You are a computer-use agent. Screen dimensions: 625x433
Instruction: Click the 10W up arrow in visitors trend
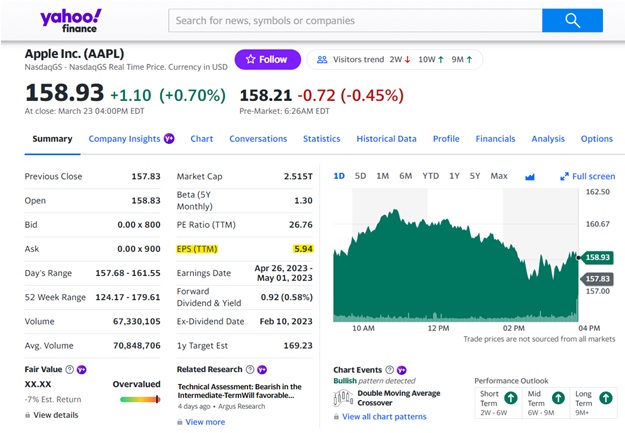[440, 59]
